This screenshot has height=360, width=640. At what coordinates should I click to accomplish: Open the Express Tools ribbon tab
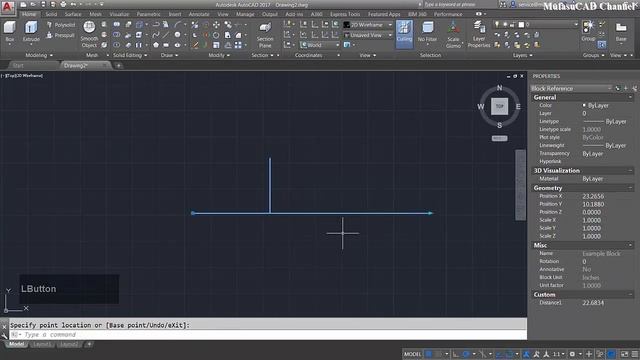tap(345, 14)
